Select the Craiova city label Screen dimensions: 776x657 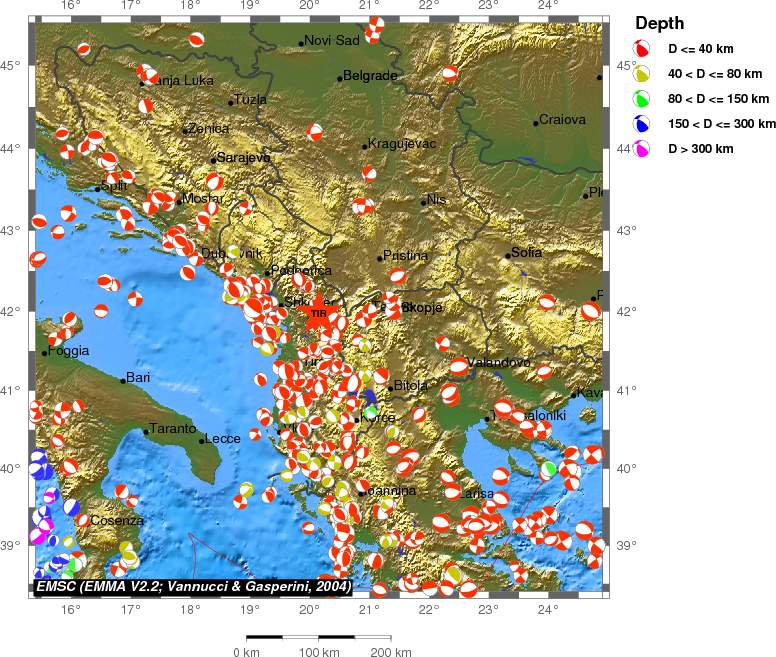pyautogui.click(x=562, y=120)
